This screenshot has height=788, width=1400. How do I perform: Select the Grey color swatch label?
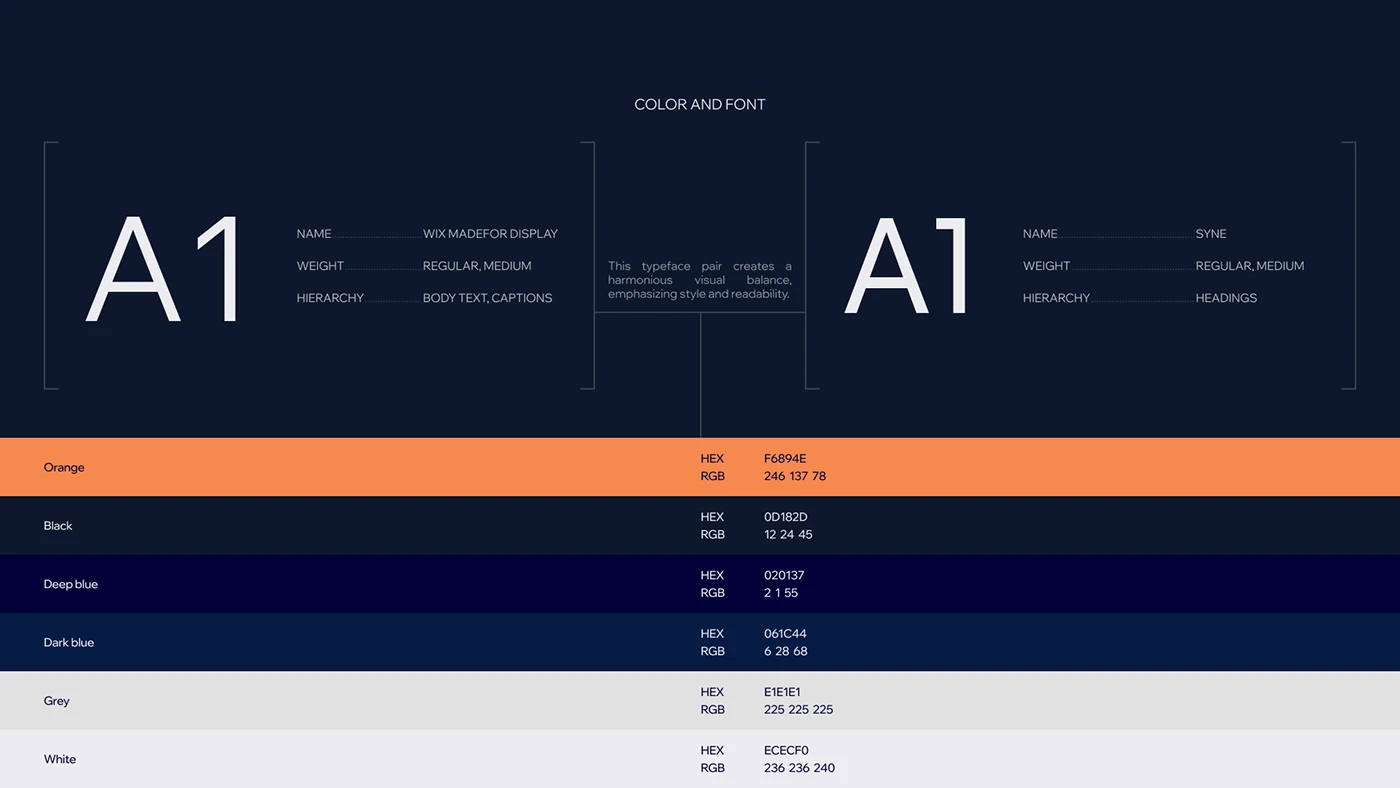tap(57, 701)
